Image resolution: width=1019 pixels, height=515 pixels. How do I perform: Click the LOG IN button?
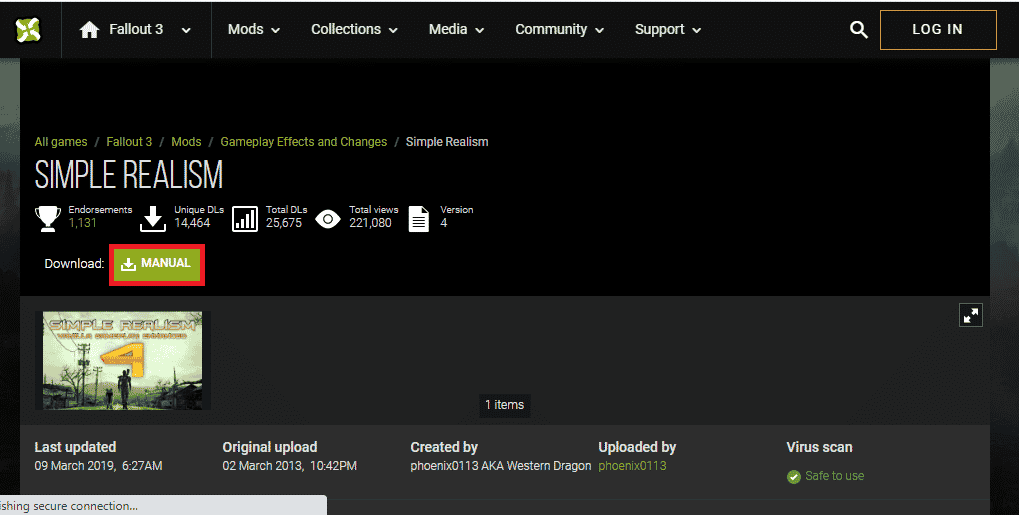(938, 30)
